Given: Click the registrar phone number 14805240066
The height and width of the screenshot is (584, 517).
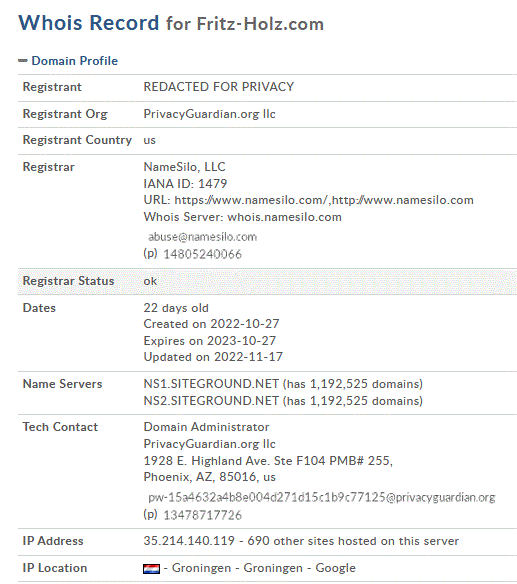Looking at the screenshot, I should pos(202,254).
